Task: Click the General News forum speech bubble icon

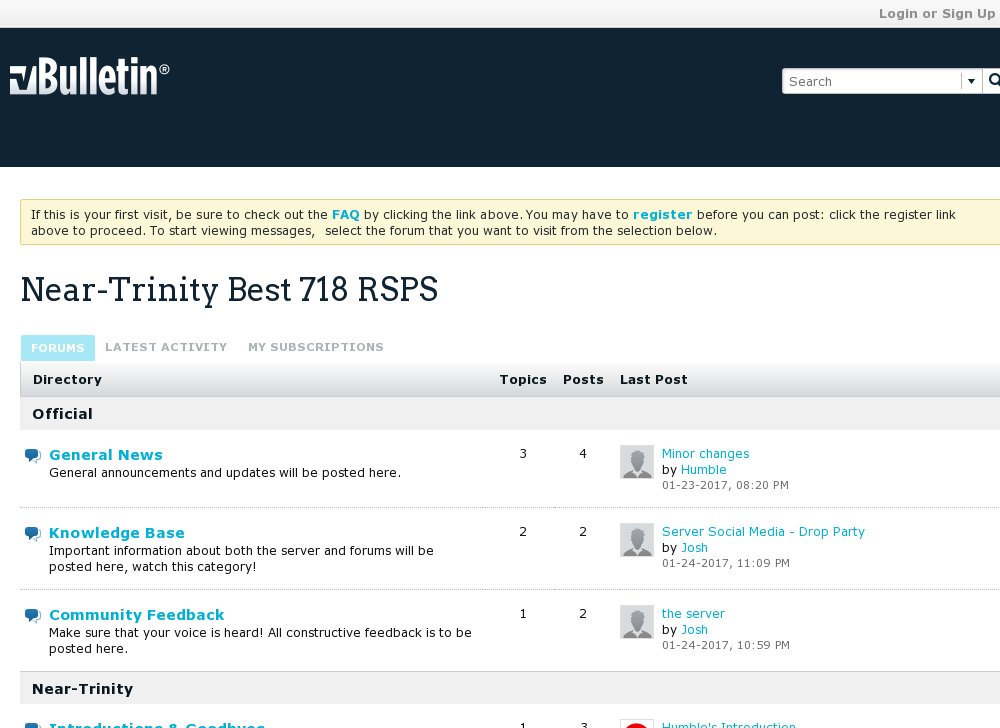Action: click(x=31, y=455)
